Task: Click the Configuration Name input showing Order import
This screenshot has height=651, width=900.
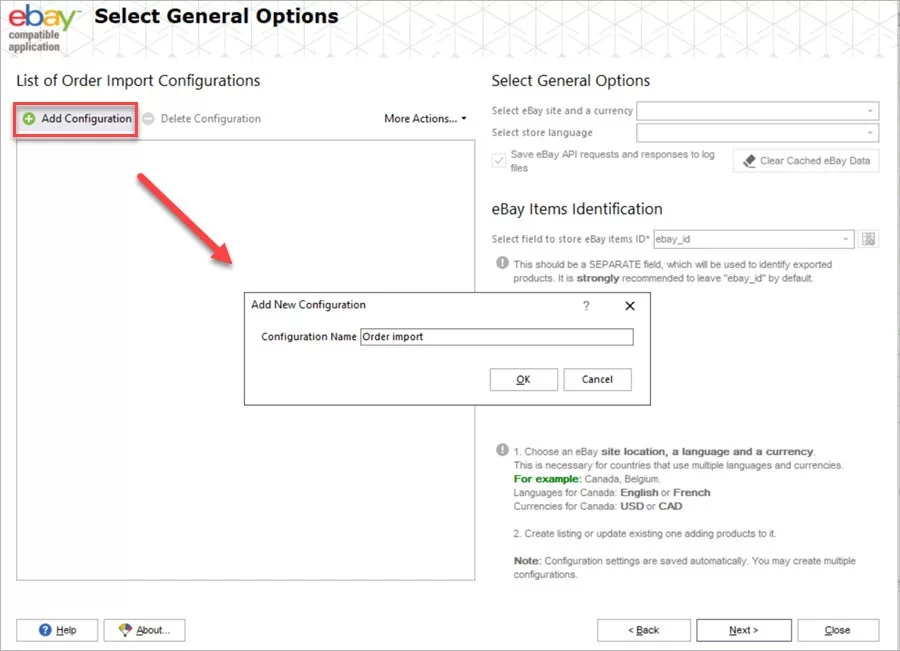Action: (x=497, y=337)
